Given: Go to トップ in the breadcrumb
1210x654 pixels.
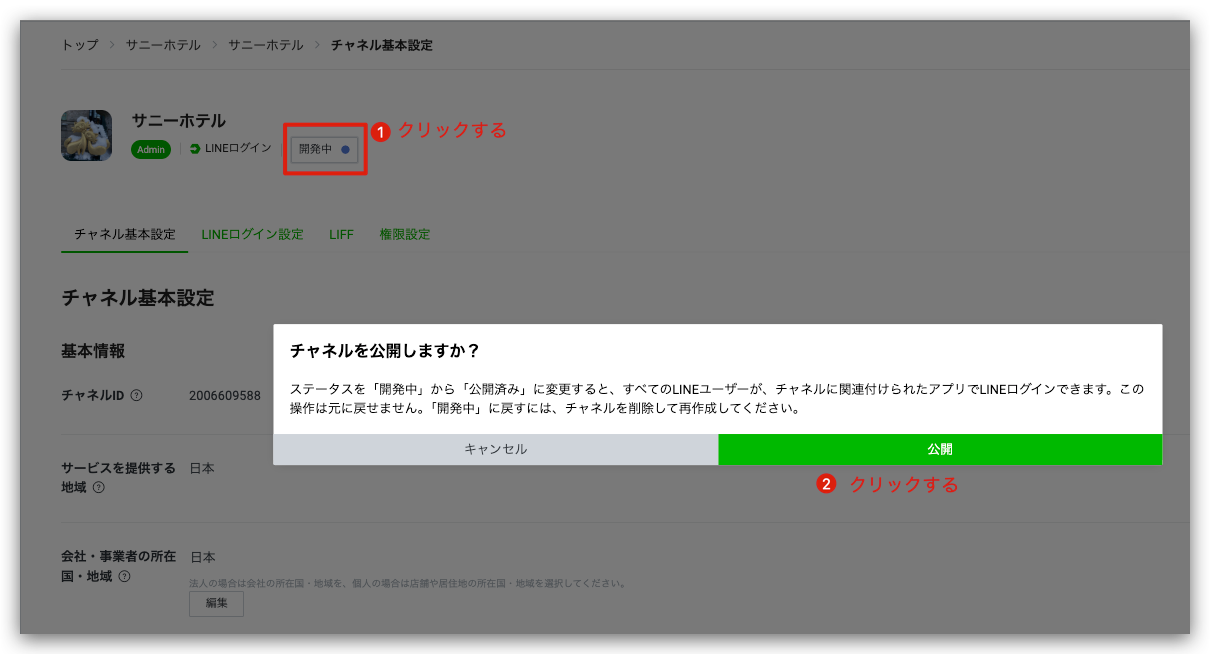Looking at the screenshot, I should pos(80,45).
